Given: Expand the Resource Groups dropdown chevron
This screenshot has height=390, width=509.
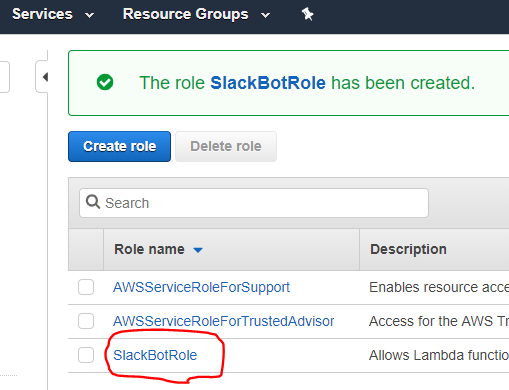Looking at the screenshot, I should (x=265, y=15).
